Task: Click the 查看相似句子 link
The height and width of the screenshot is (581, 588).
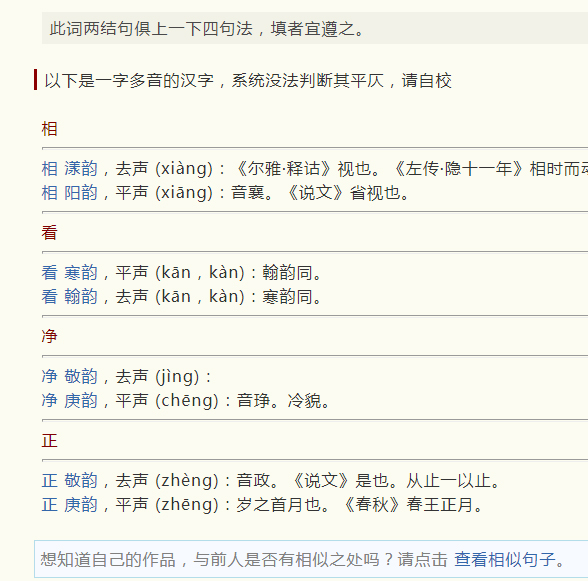Action: pyautogui.click(x=504, y=560)
